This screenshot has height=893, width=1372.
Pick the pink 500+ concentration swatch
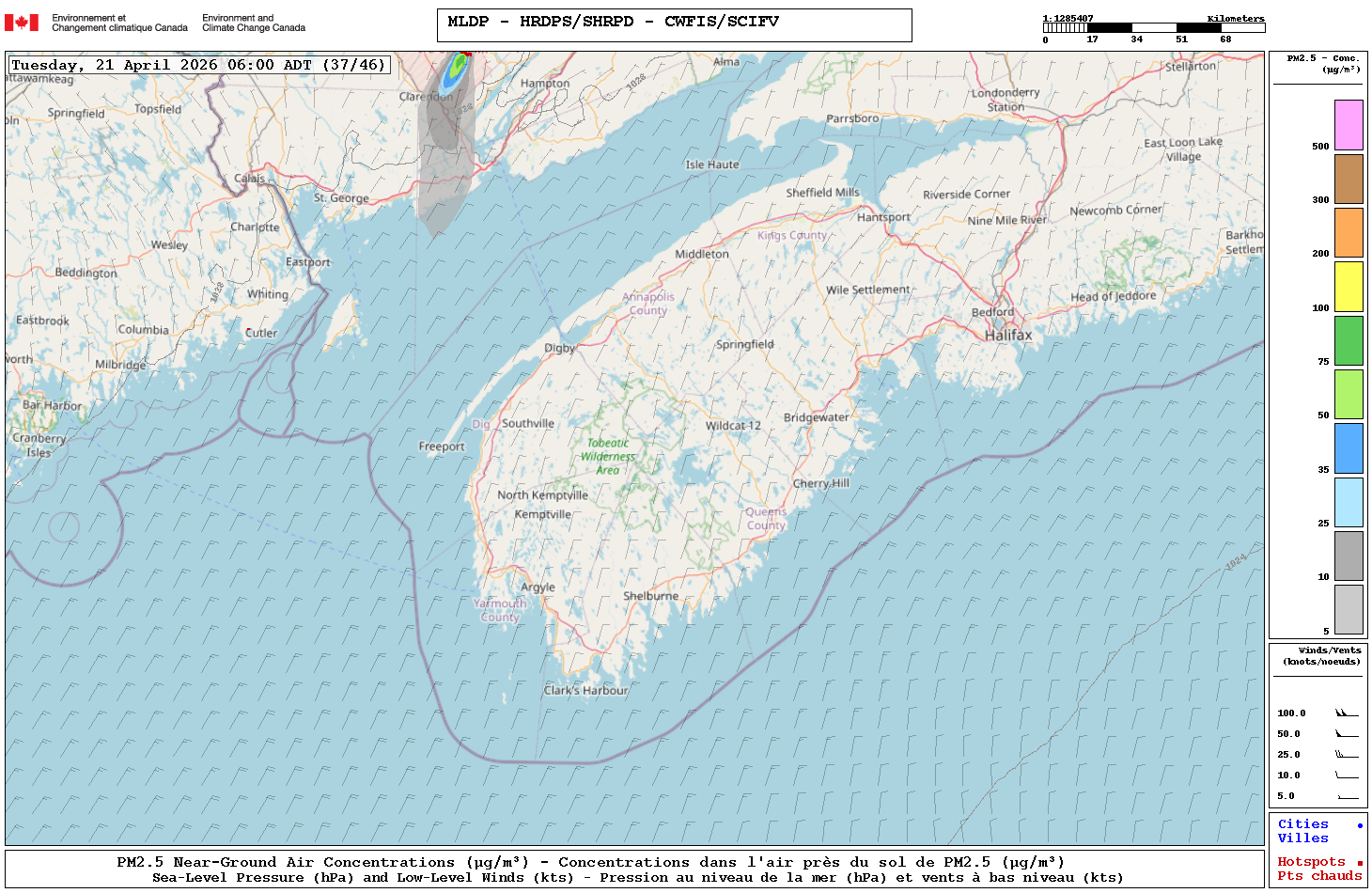pos(1349,125)
